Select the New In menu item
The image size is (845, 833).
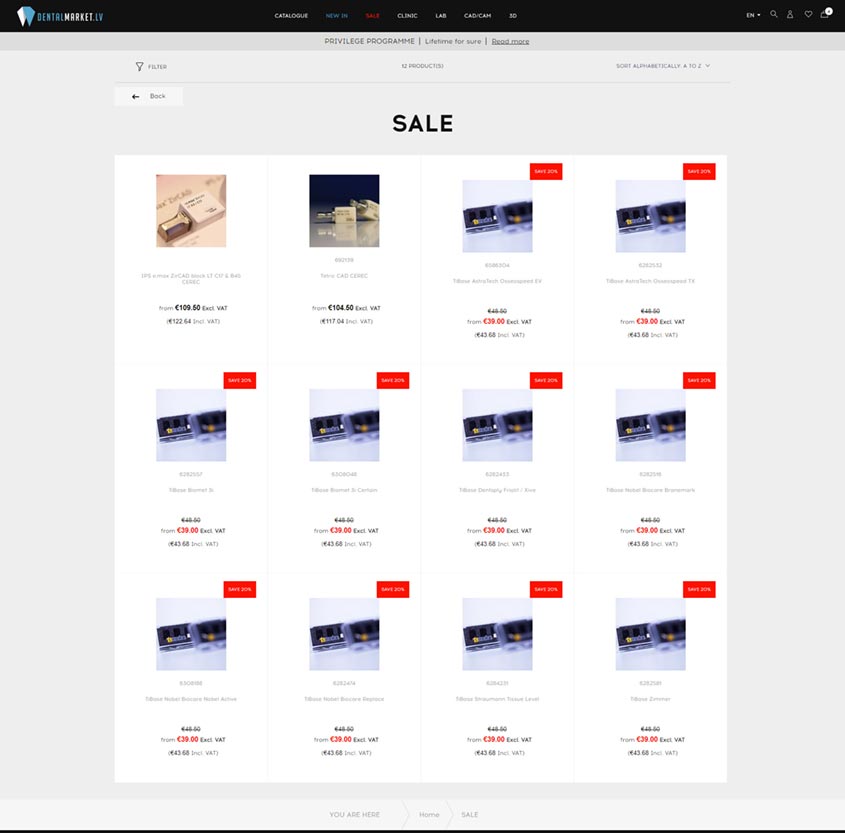(x=336, y=16)
